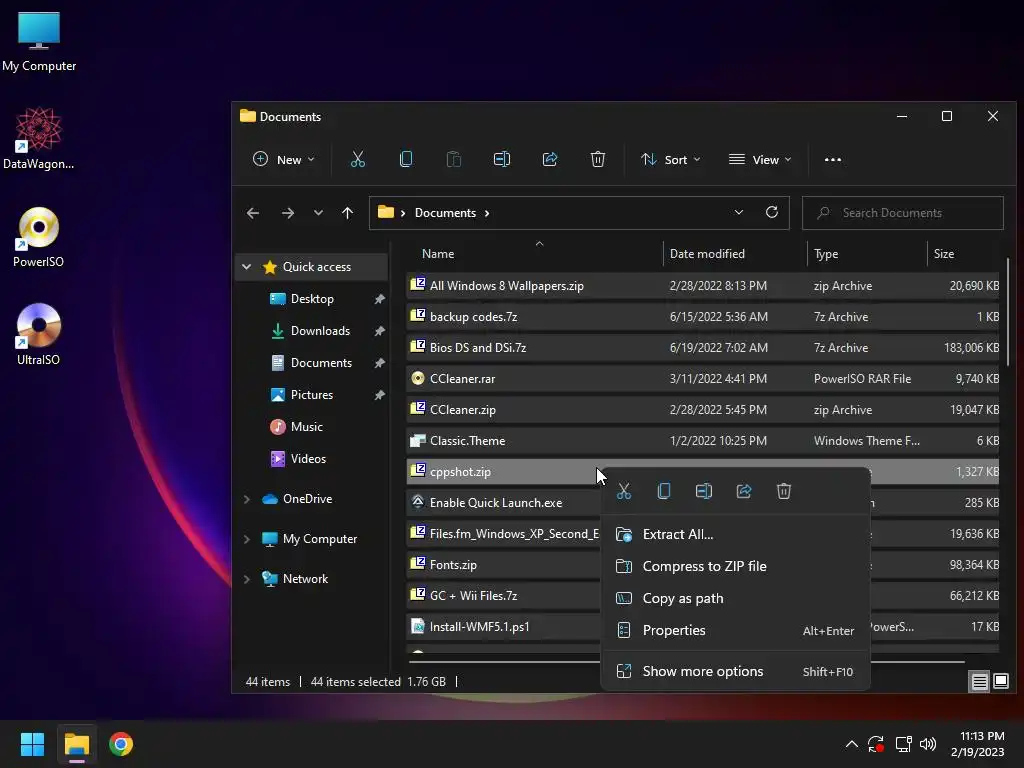The width and height of the screenshot is (1024, 768).
Task: Click the Delete trash icon in toolbar
Action: (x=598, y=159)
